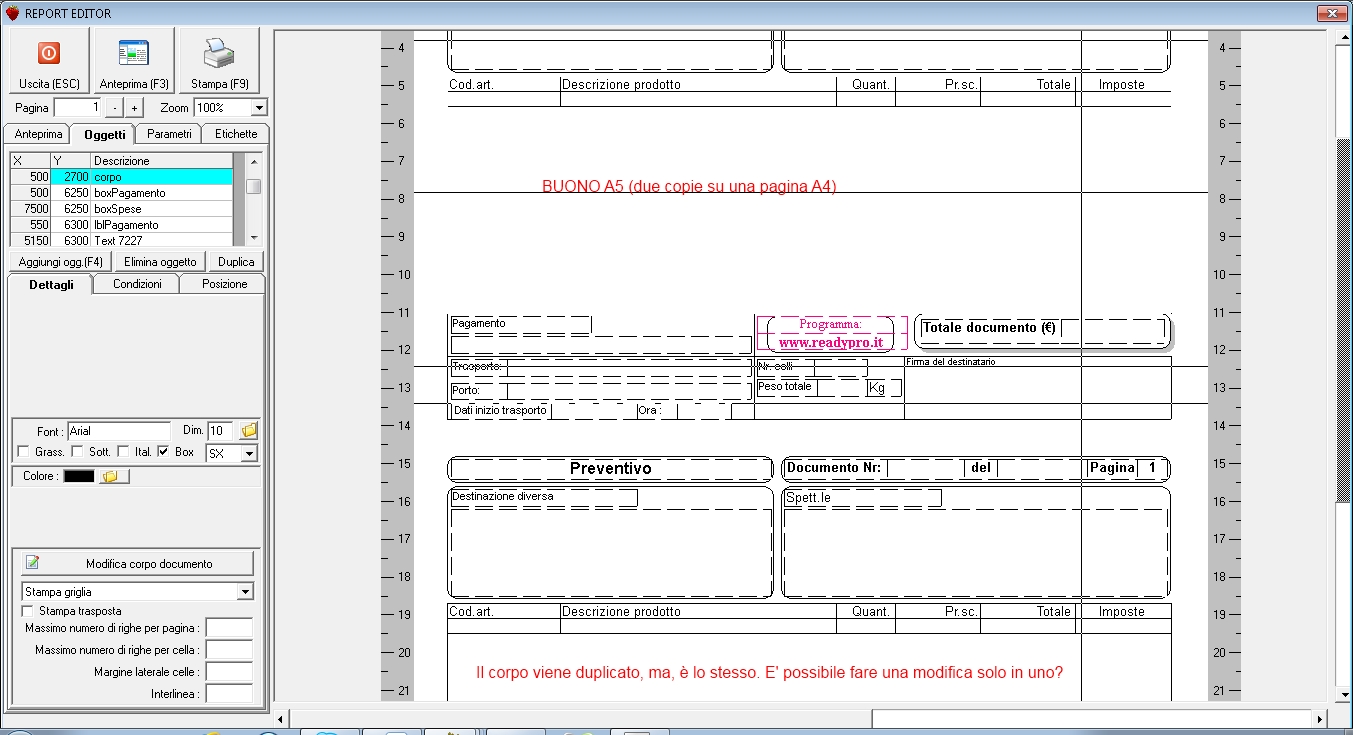Expand the Stampa griglia dropdown
Viewport: 1353px width, 735px height.
tap(245, 592)
